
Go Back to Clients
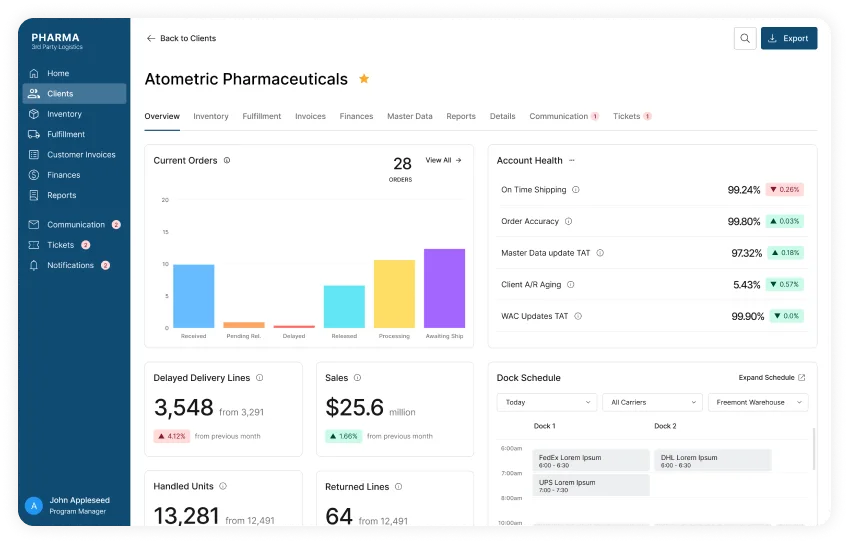point(181,38)
